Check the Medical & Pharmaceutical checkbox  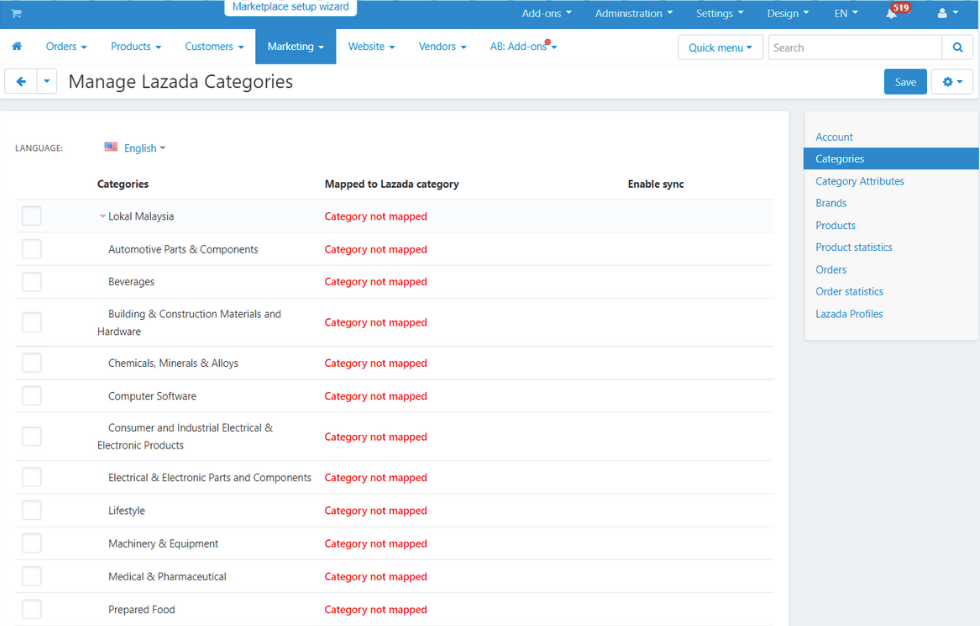click(x=31, y=577)
